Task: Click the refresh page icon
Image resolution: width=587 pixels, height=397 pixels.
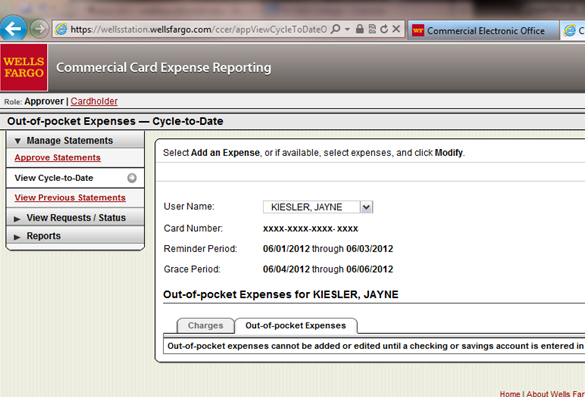Action: (384, 29)
